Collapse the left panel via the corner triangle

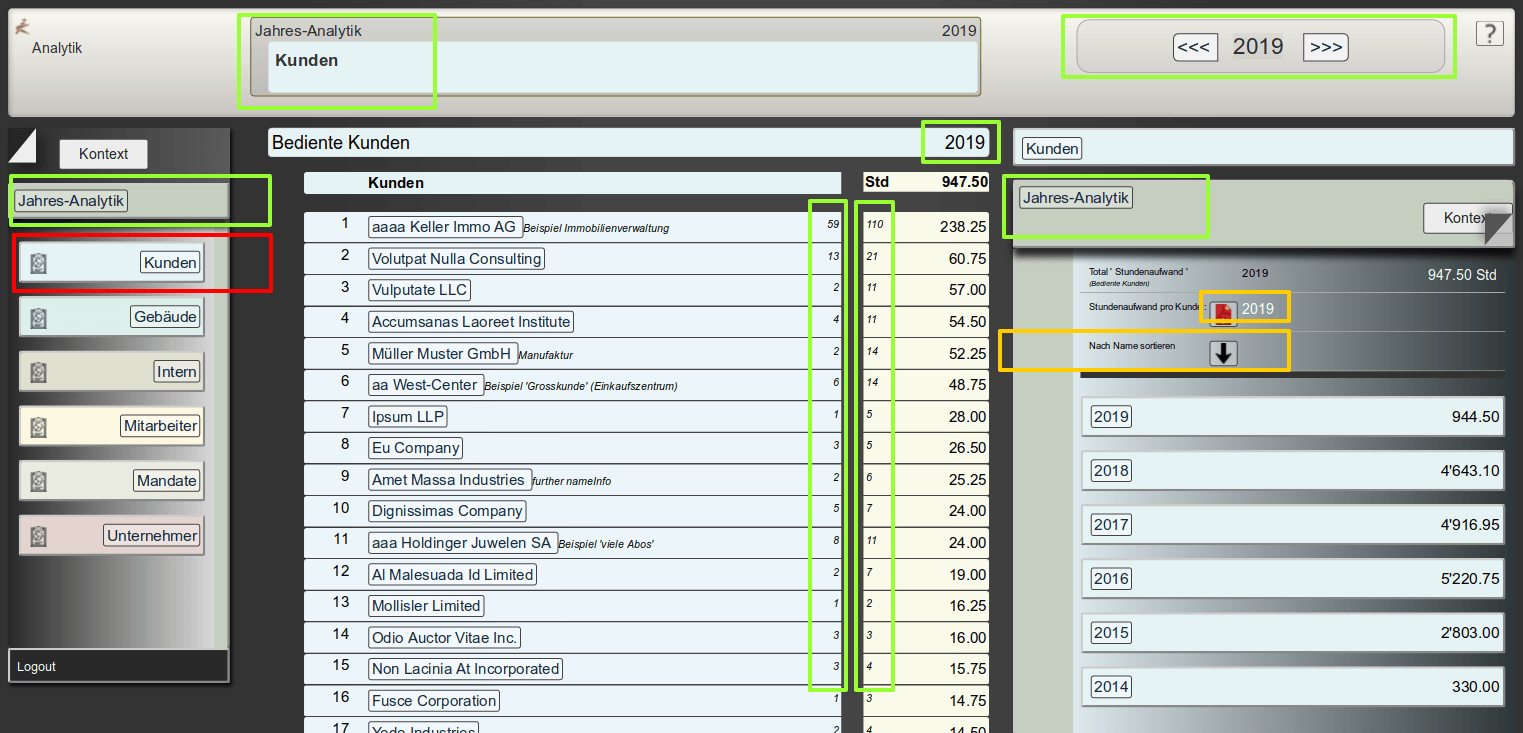(x=20, y=144)
